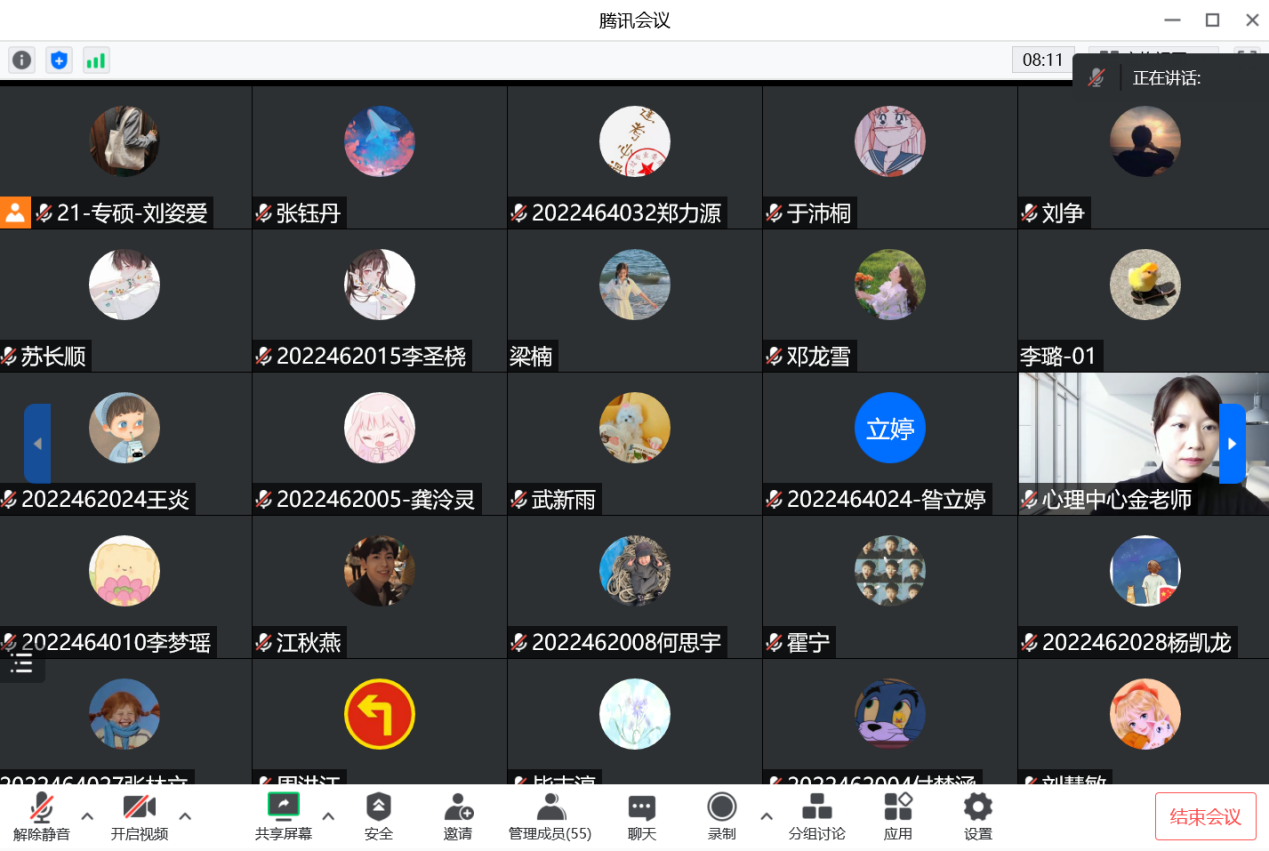This screenshot has width=1269, height=851.
Task: Open the Chat (聊天) icon
Action: click(642, 816)
